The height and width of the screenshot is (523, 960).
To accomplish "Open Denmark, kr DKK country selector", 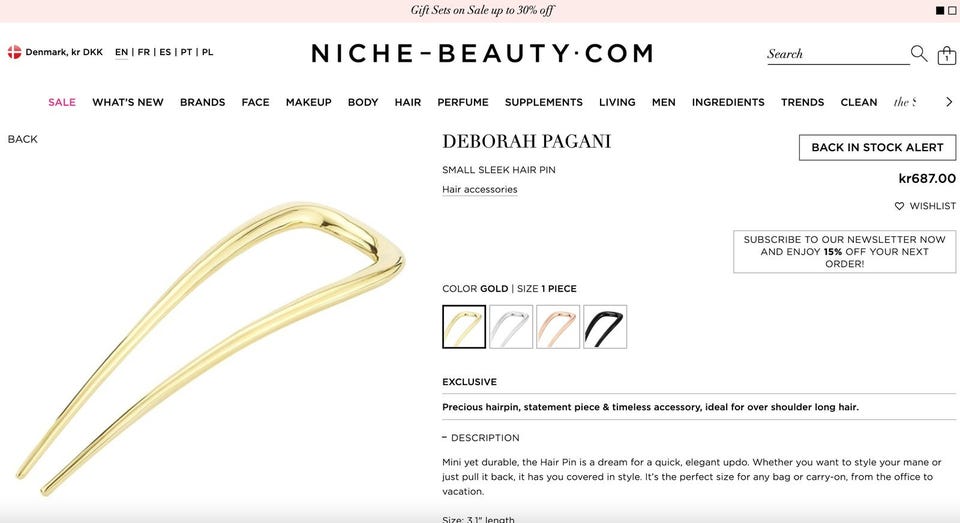I will (55, 52).
